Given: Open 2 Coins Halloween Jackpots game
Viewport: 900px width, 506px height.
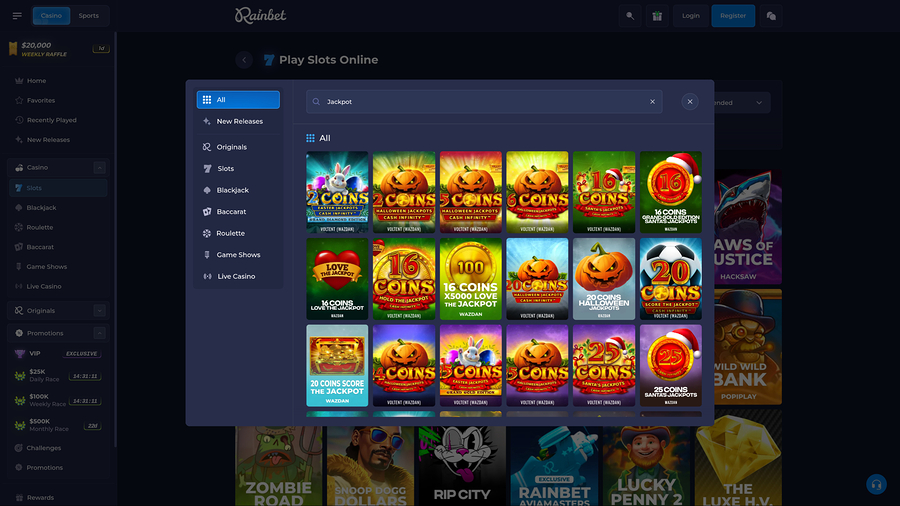Looking at the screenshot, I should [x=404, y=192].
